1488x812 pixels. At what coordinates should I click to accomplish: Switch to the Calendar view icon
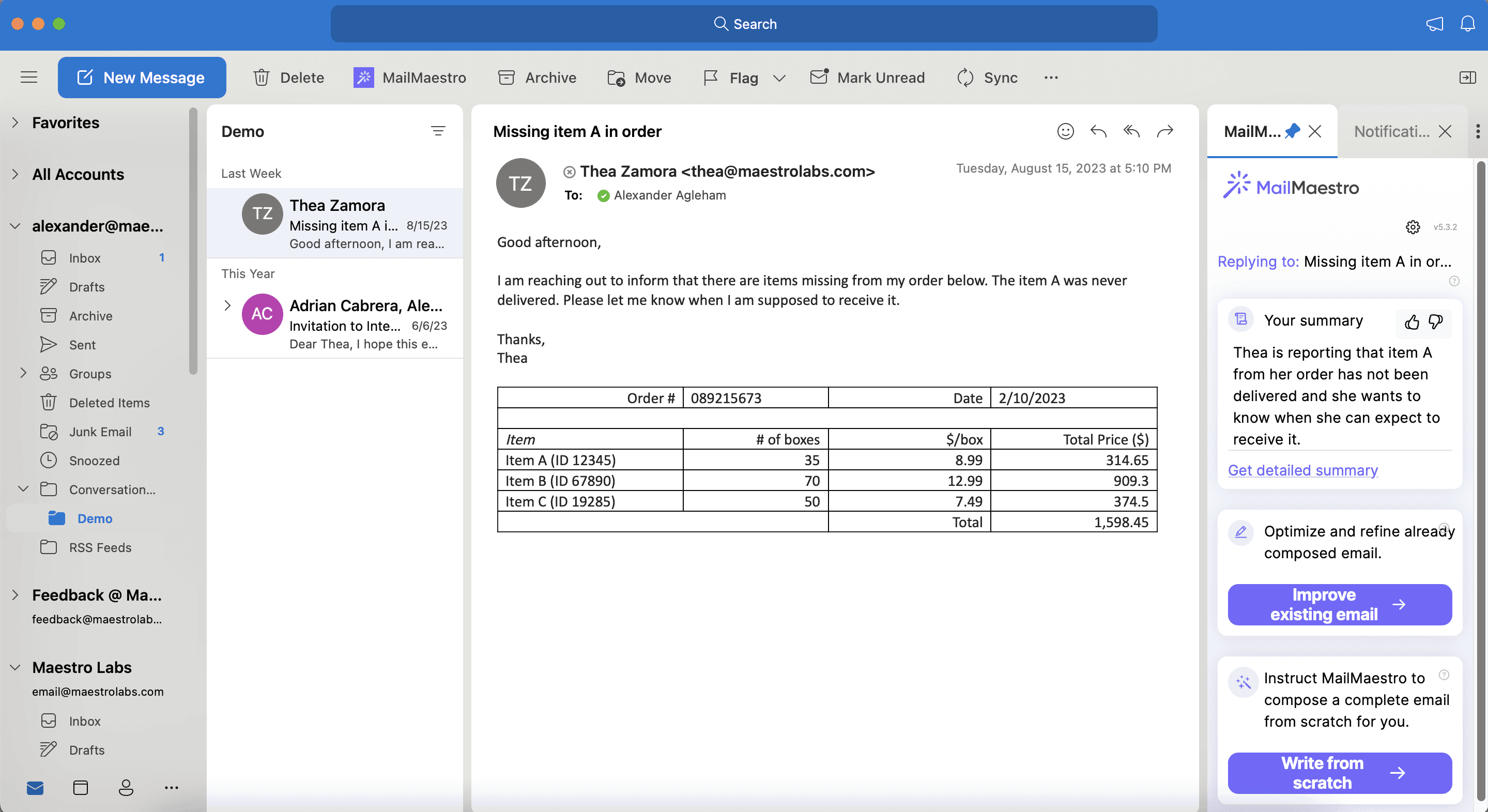[80, 787]
